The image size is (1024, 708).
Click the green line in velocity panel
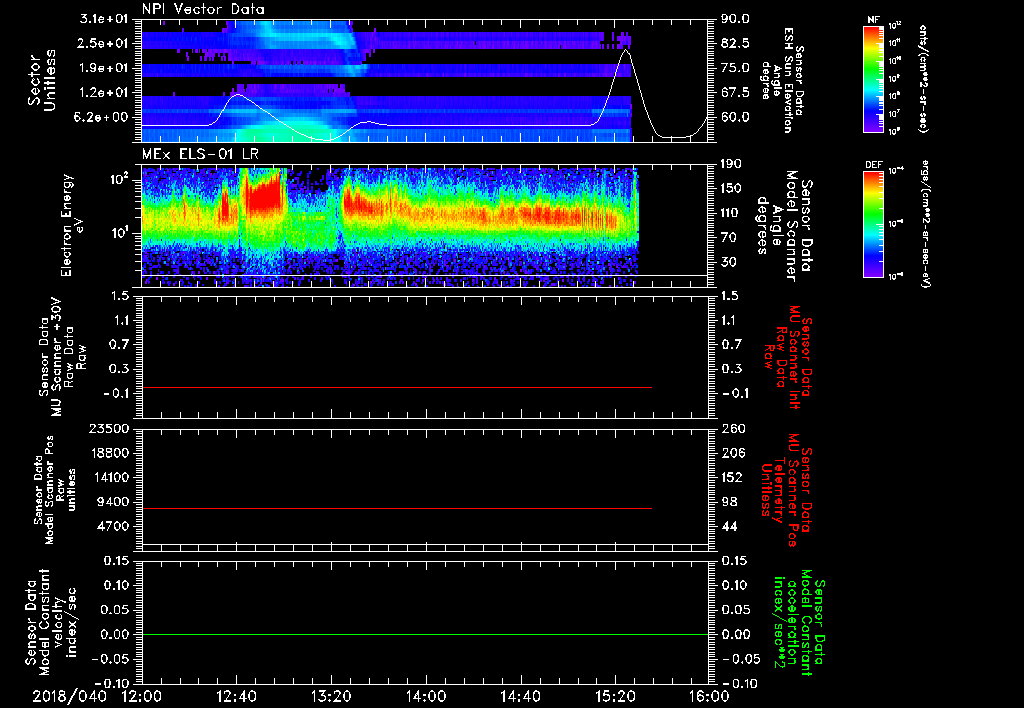pyautogui.click(x=425, y=634)
